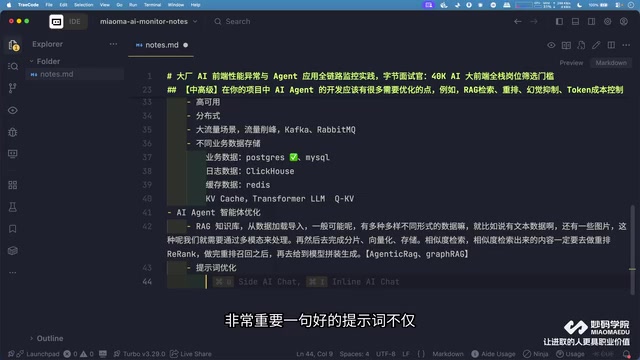The width and height of the screenshot is (640, 360).
Task: Switch to the Preview mode
Action: [571, 63]
